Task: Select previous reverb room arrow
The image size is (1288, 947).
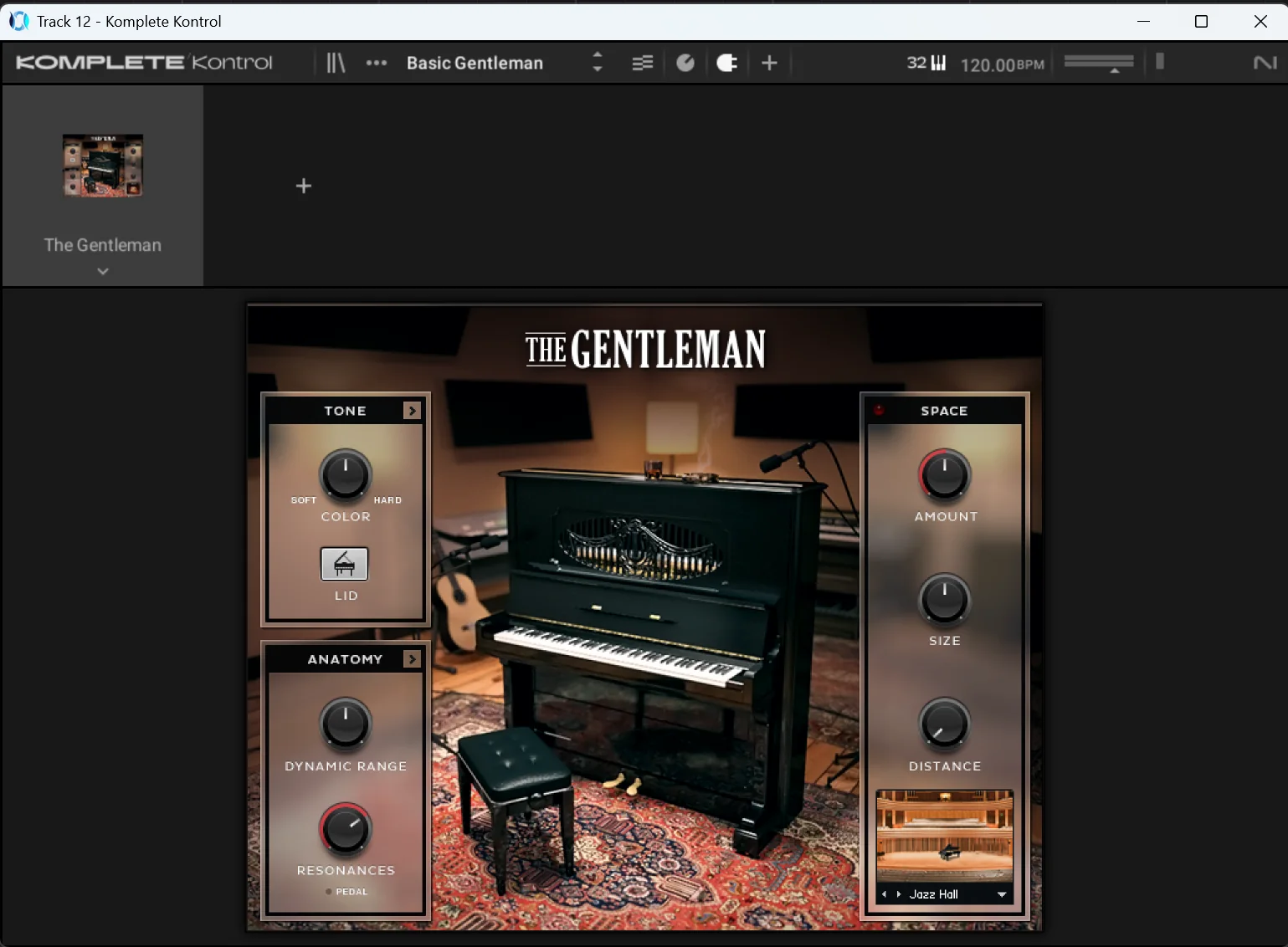Action: click(884, 894)
